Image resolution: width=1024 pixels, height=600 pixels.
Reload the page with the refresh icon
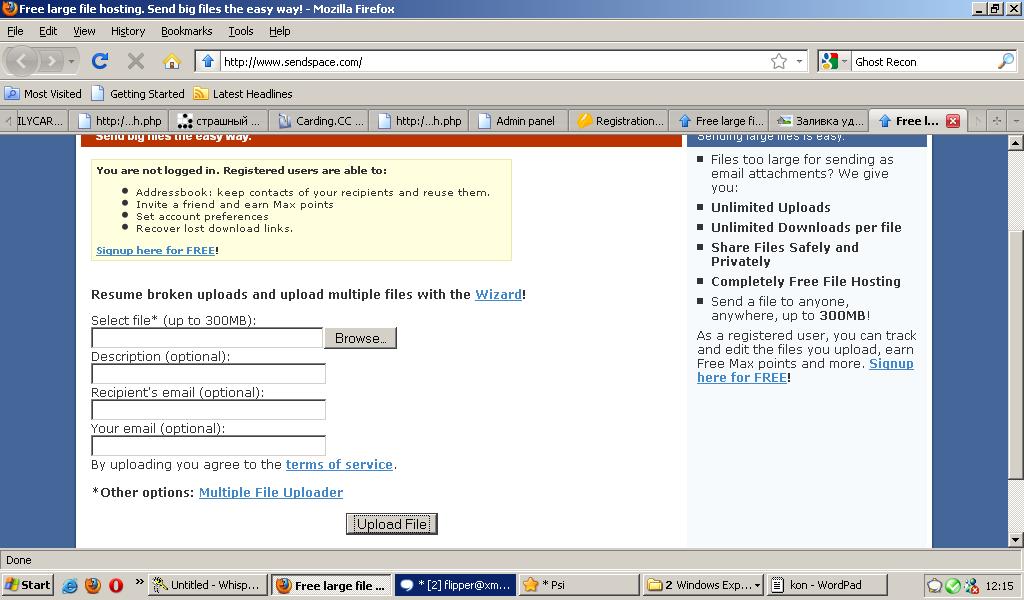[100, 61]
